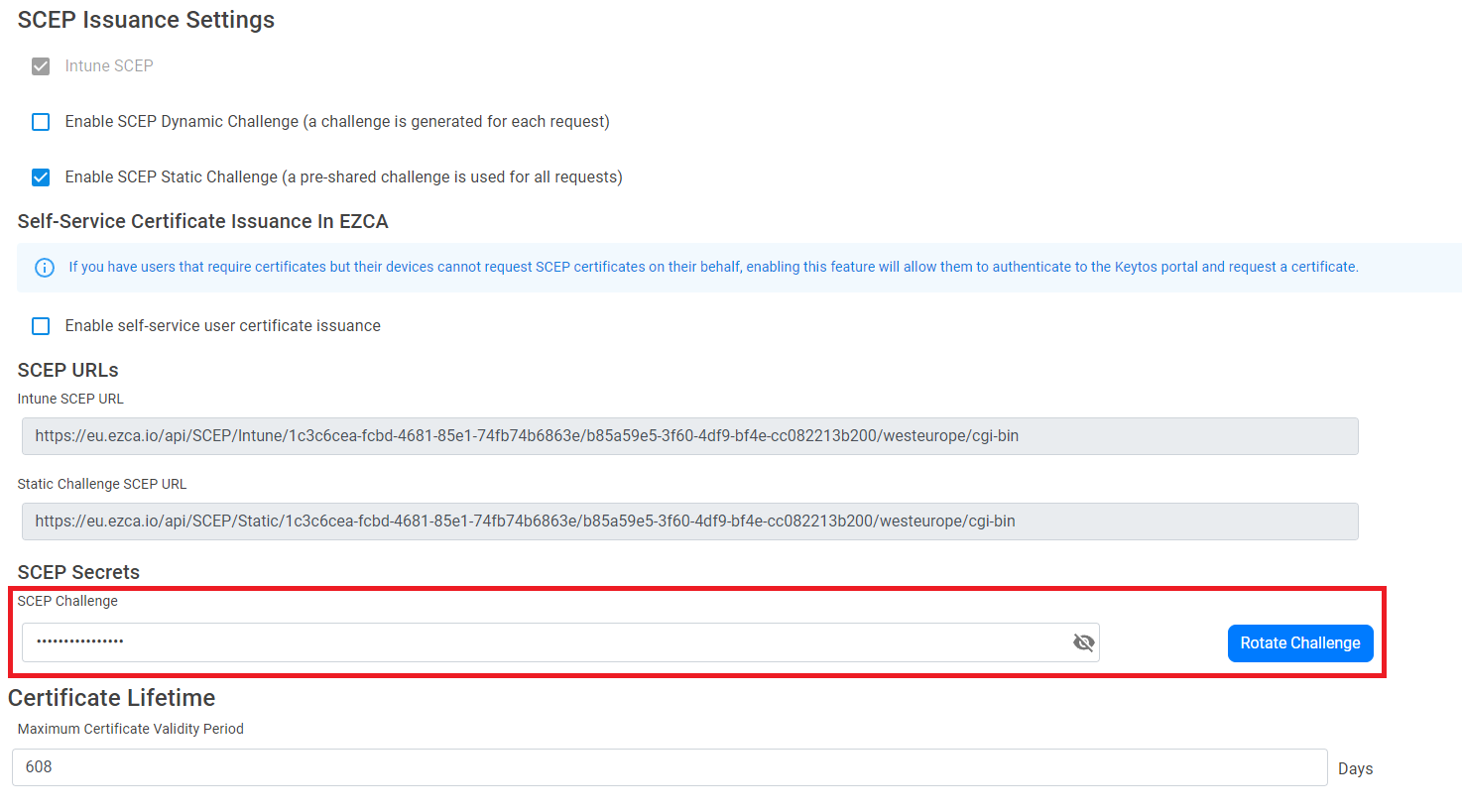1462x812 pixels.
Task: Click the info icon in the blue banner
Action: click(x=45, y=268)
